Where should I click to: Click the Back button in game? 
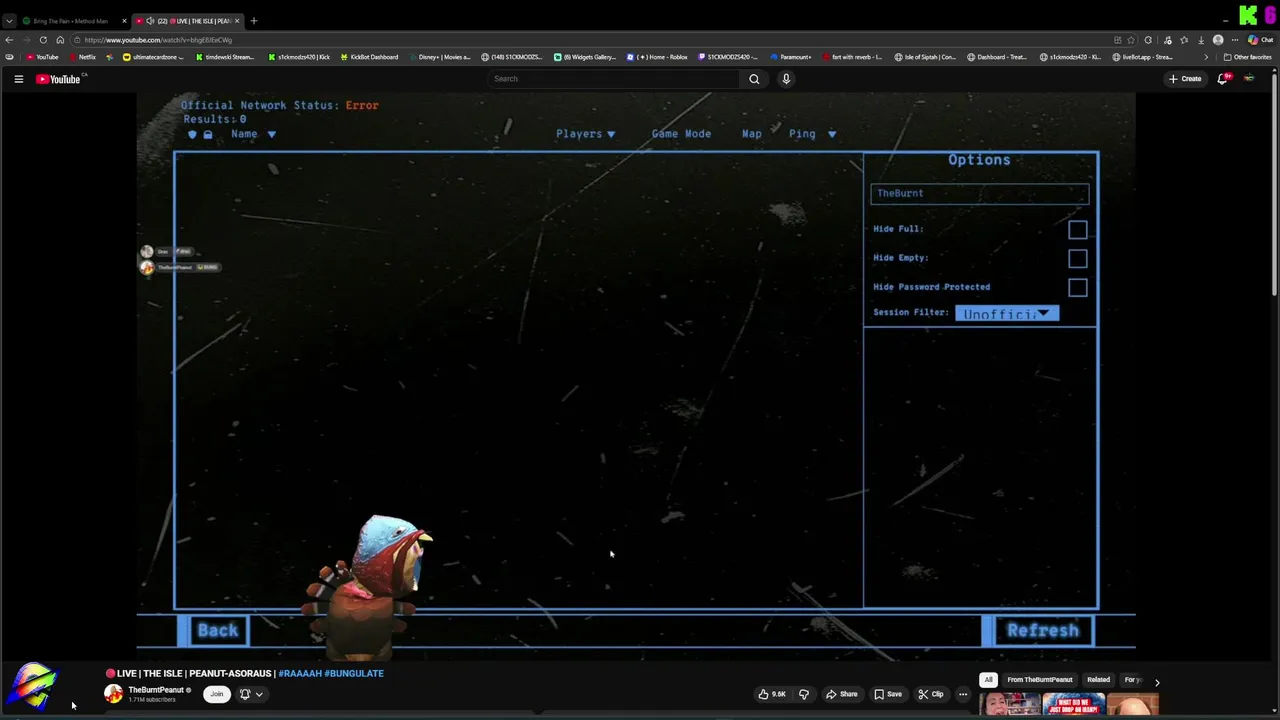(x=217, y=631)
